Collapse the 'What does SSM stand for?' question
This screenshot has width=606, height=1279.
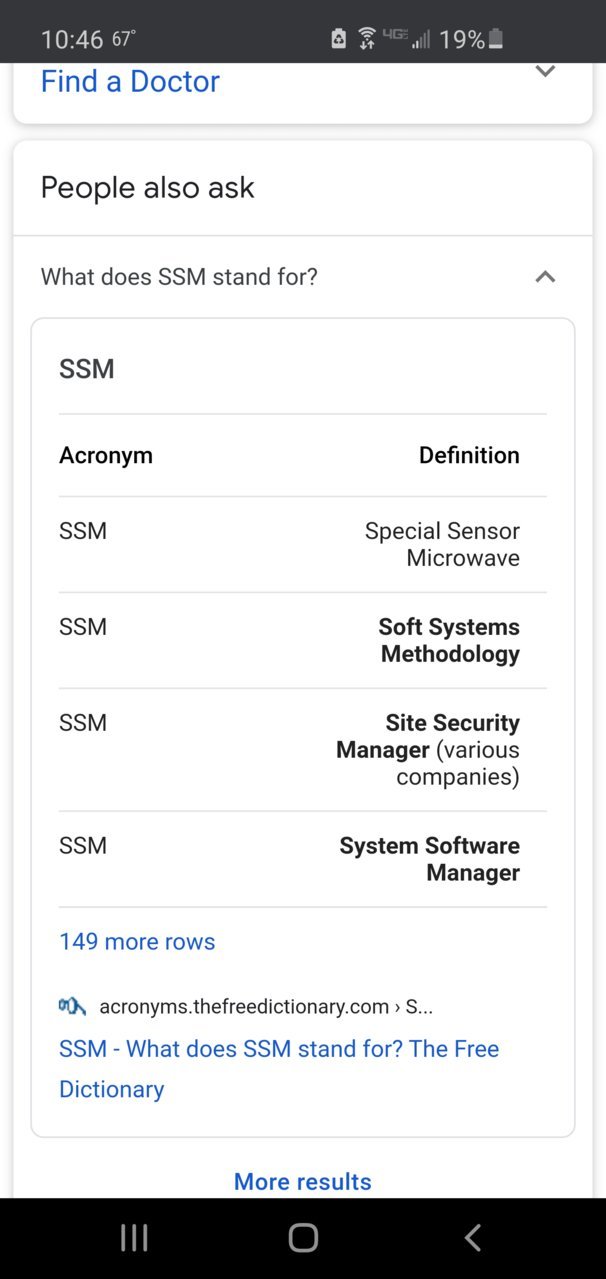(x=545, y=276)
